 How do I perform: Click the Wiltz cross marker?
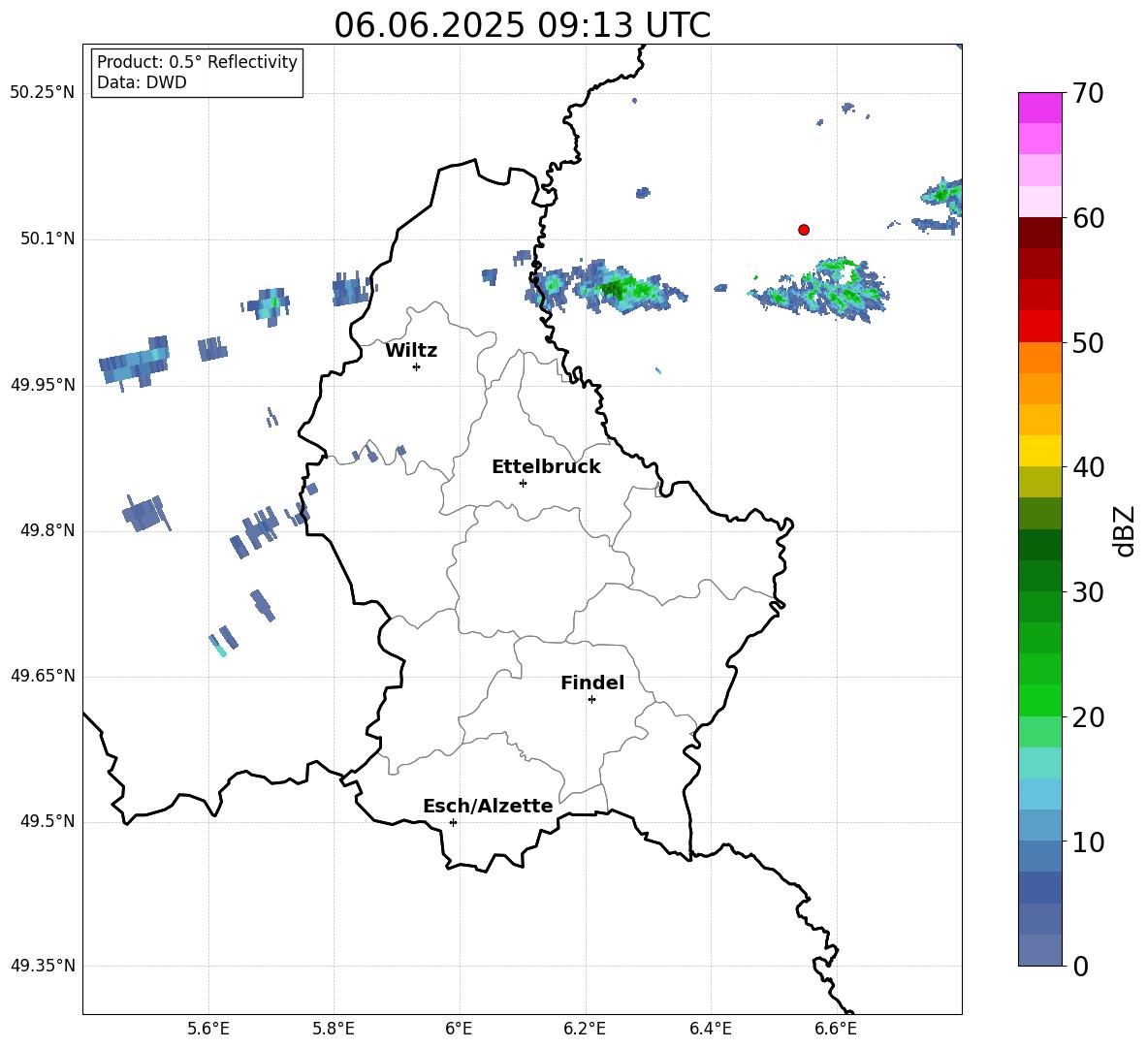(x=417, y=366)
